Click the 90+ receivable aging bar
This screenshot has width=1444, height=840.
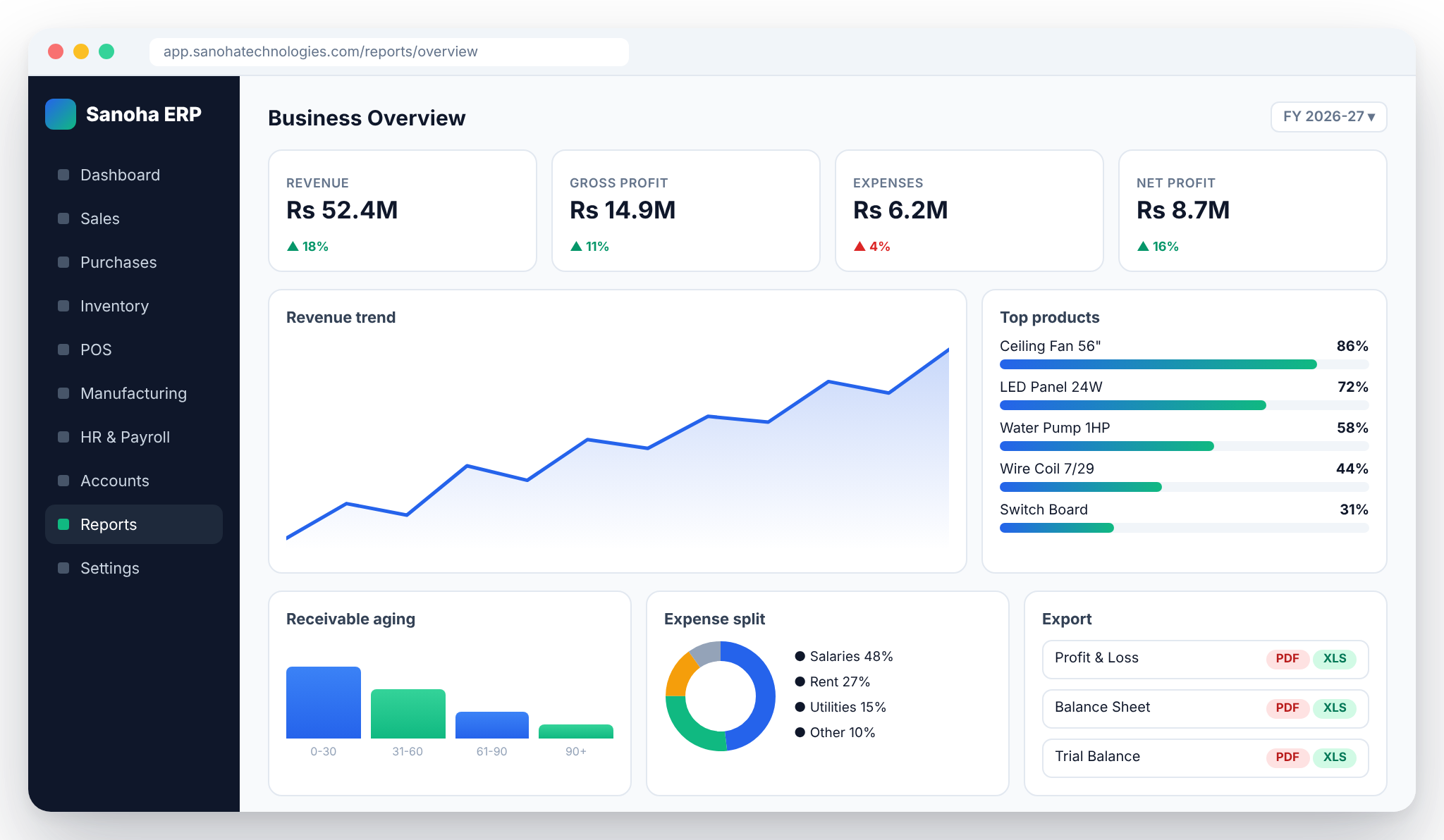click(576, 731)
